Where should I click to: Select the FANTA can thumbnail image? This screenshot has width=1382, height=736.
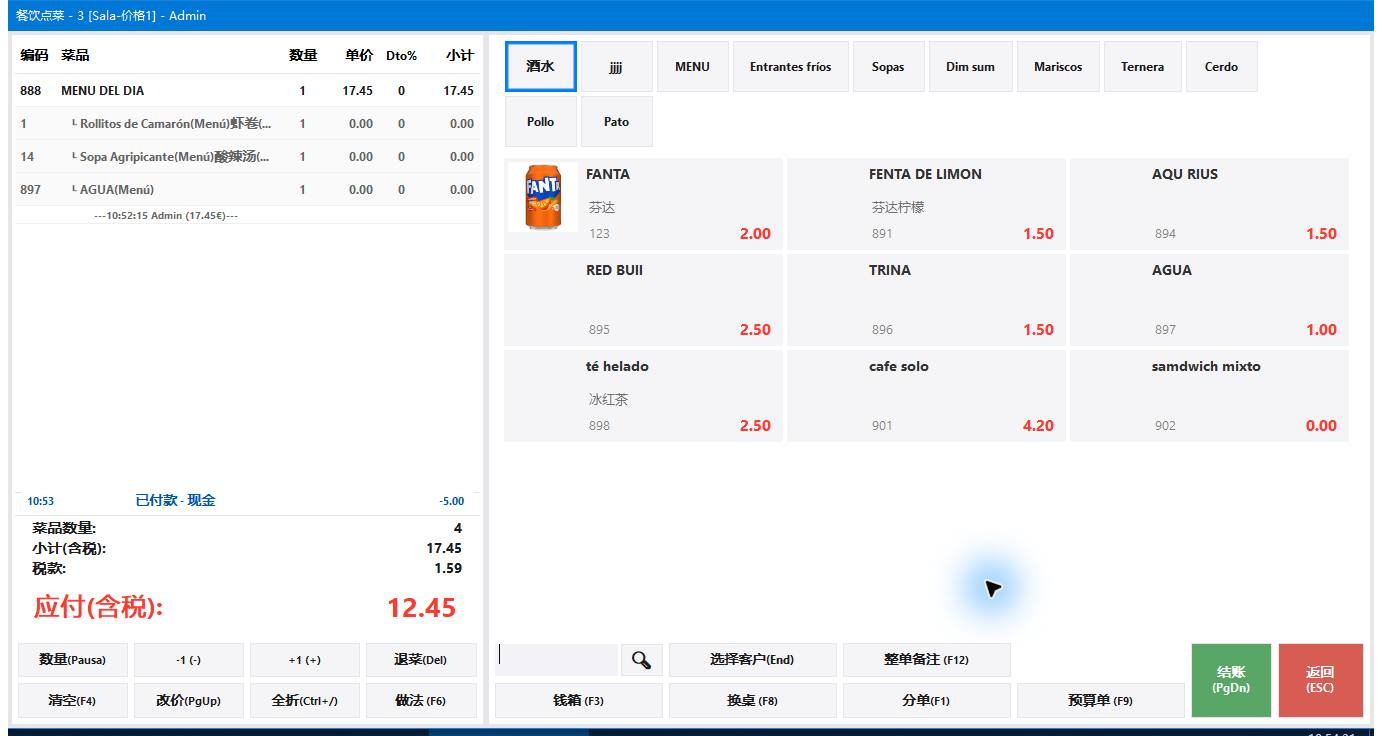click(543, 197)
